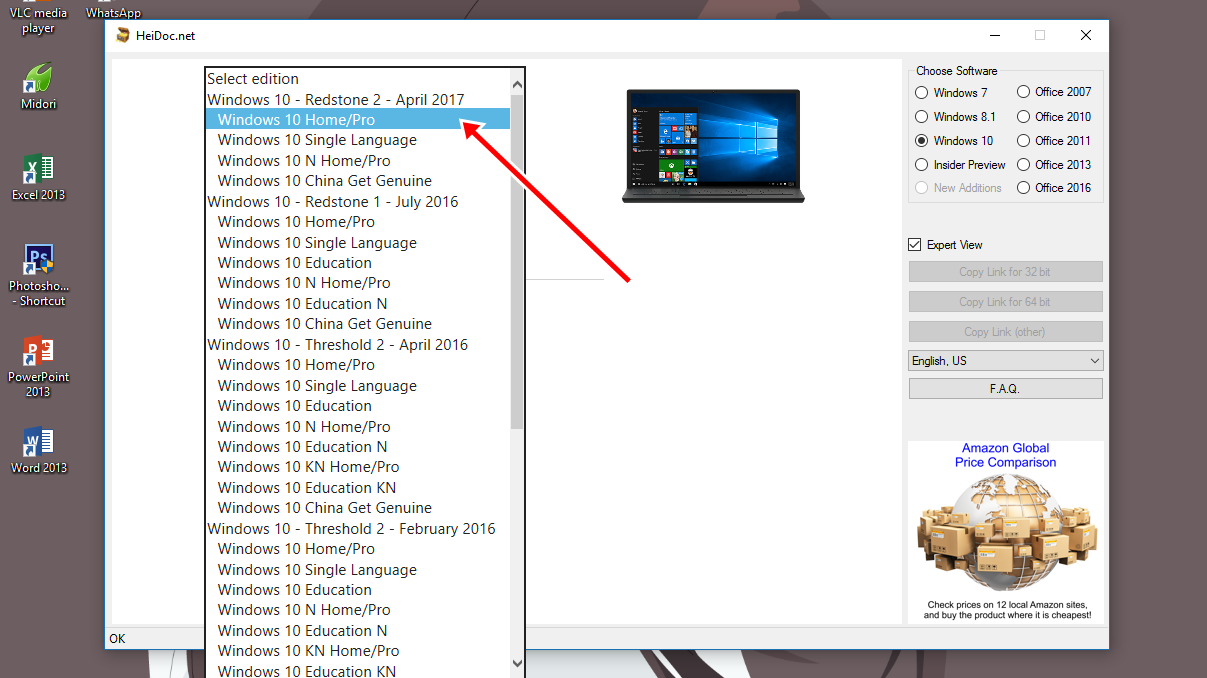The image size is (1207, 678).
Task: Click the Windows 10 laptop image
Action: [x=713, y=145]
